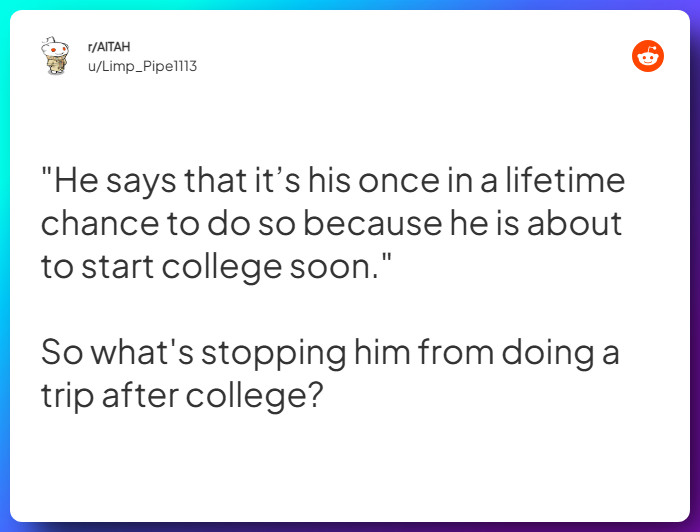Click the question mark ending the reply
700x532 pixels.
click(313, 393)
